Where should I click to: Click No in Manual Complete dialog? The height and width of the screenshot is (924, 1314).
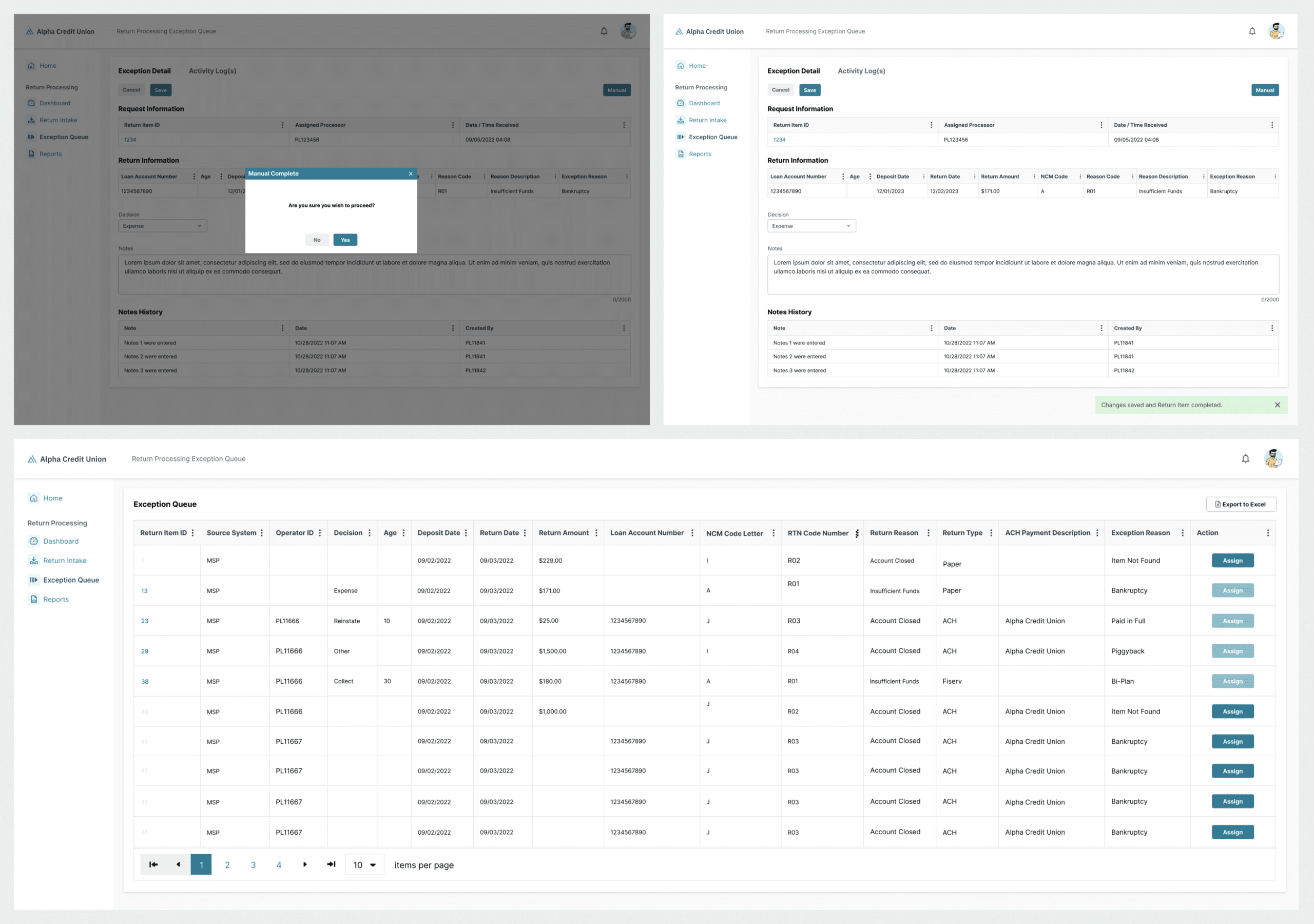click(x=317, y=240)
